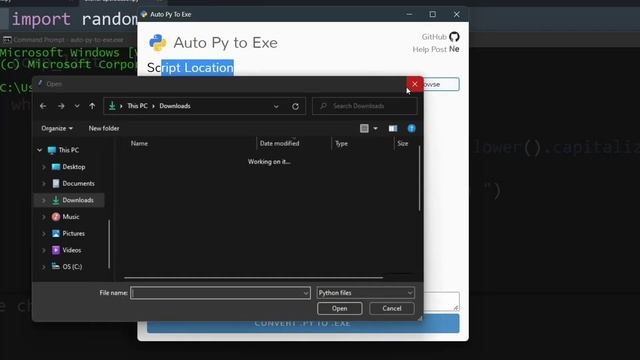Close the Open file dialog
This screenshot has height=360, width=640.
(x=415, y=84)
